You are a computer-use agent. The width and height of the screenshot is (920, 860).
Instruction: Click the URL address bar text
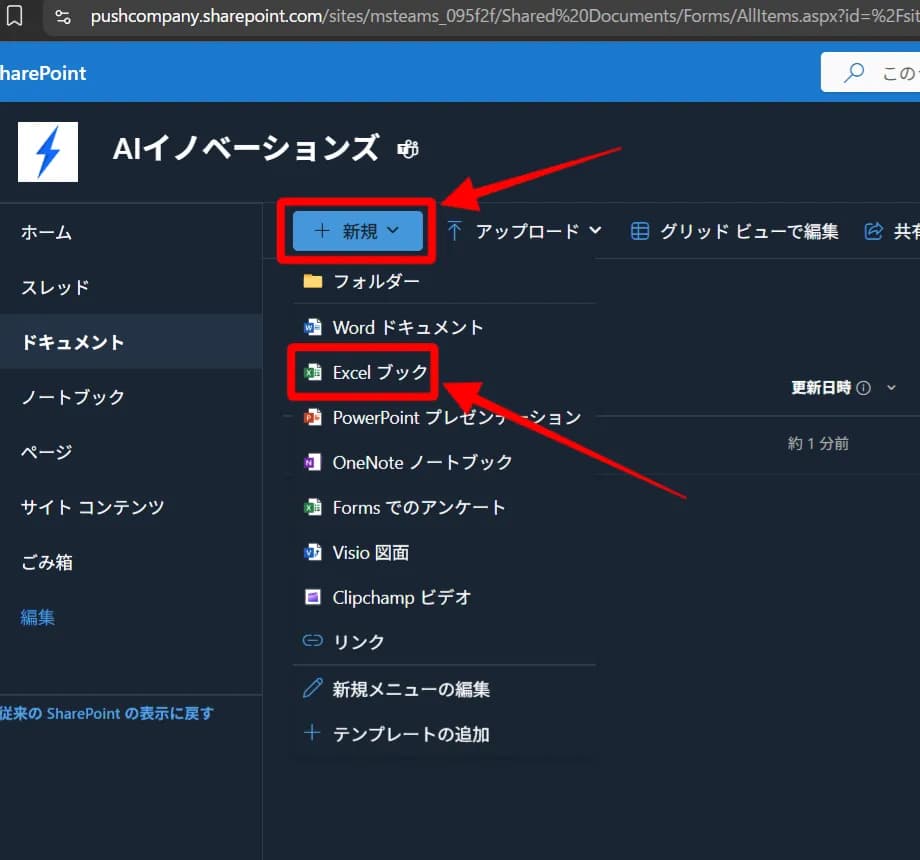[505, 16]
